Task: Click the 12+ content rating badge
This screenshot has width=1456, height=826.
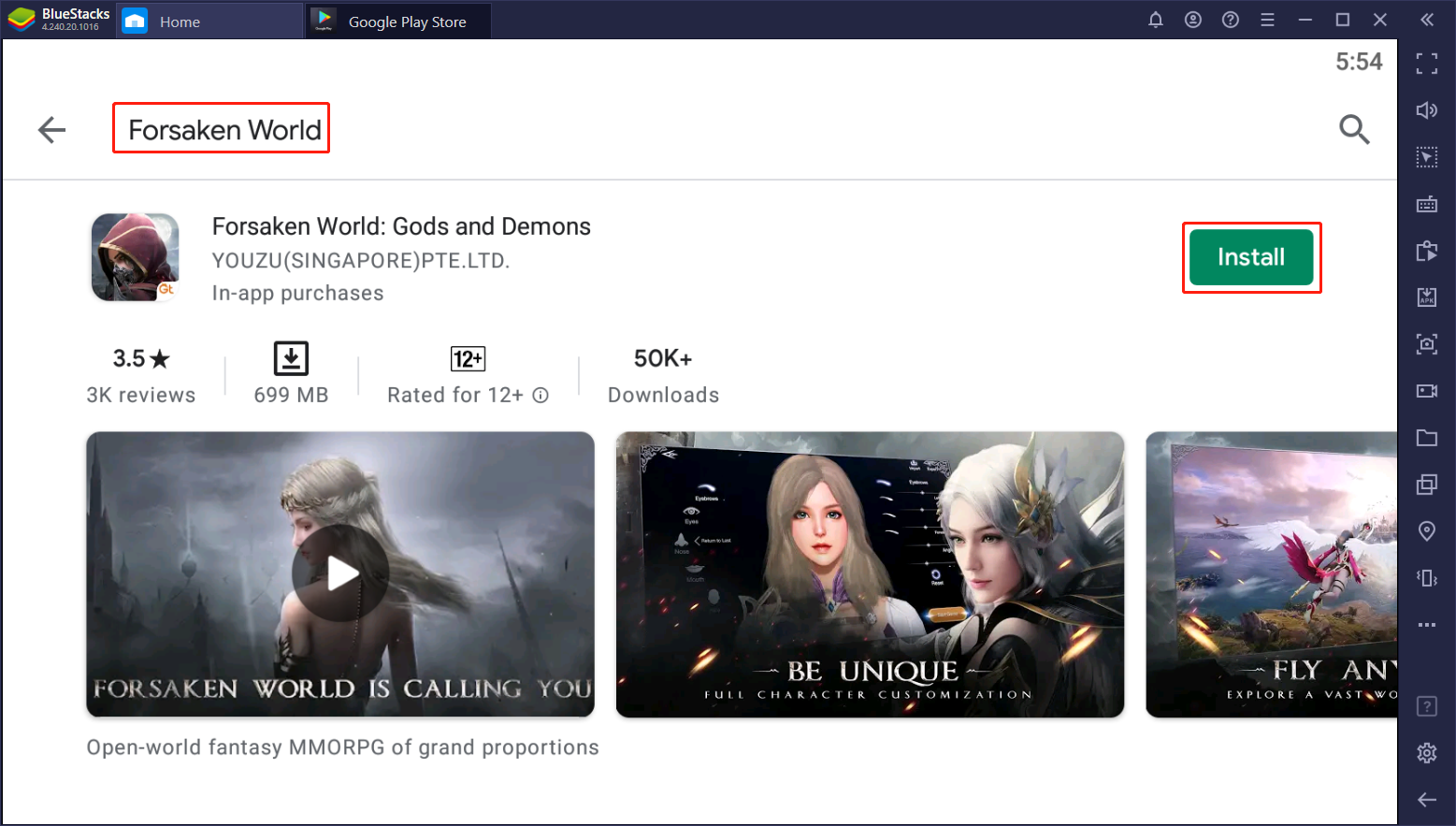Action: pos(468,359)
